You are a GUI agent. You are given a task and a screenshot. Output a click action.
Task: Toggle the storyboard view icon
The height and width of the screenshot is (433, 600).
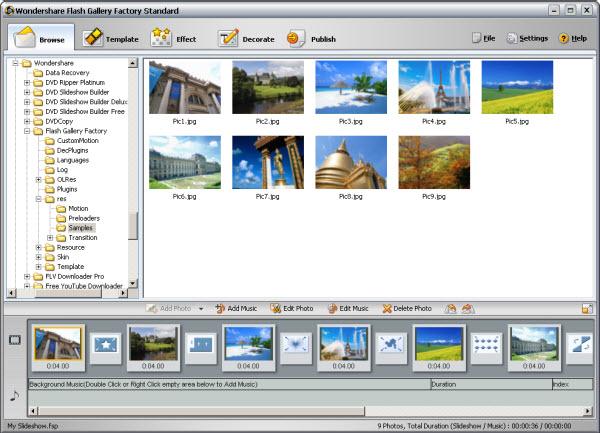pyautogui.click(x=15, y=340)
